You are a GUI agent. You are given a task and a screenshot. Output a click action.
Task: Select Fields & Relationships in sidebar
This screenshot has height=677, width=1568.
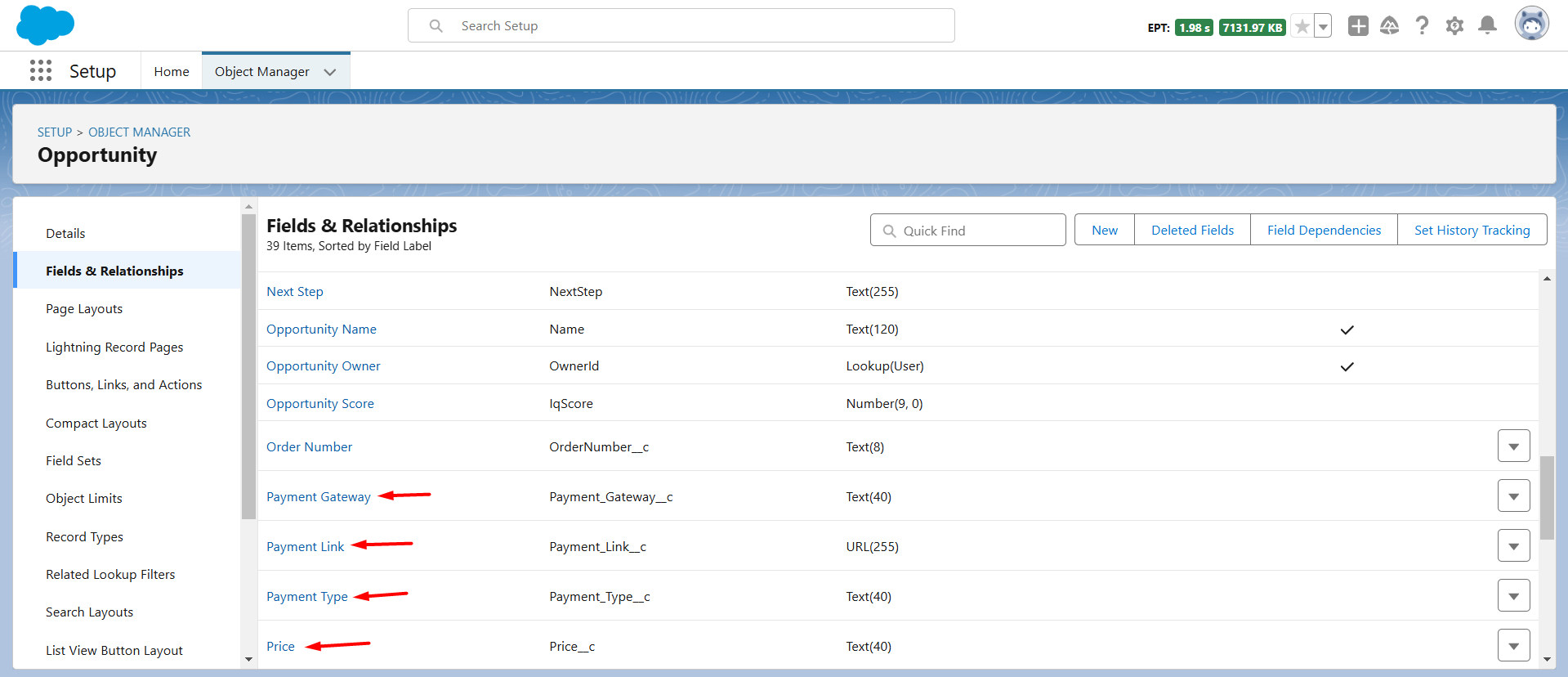(x=127, y=271)
